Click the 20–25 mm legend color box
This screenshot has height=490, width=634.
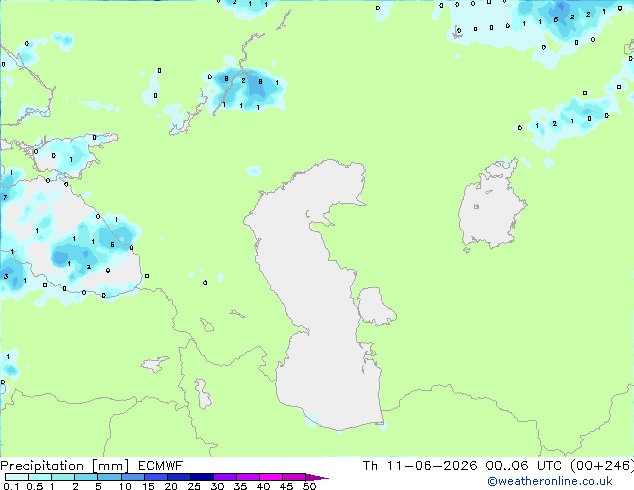coord(178,477)
